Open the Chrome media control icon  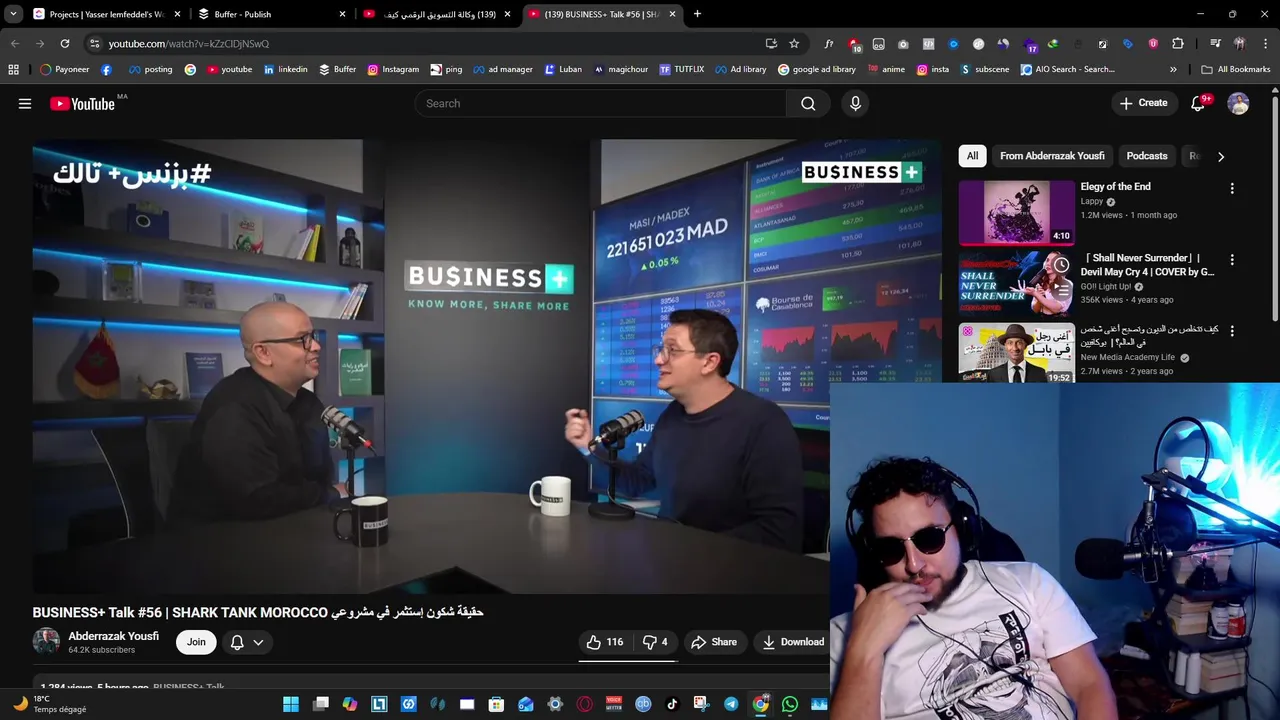[1215, 44]
